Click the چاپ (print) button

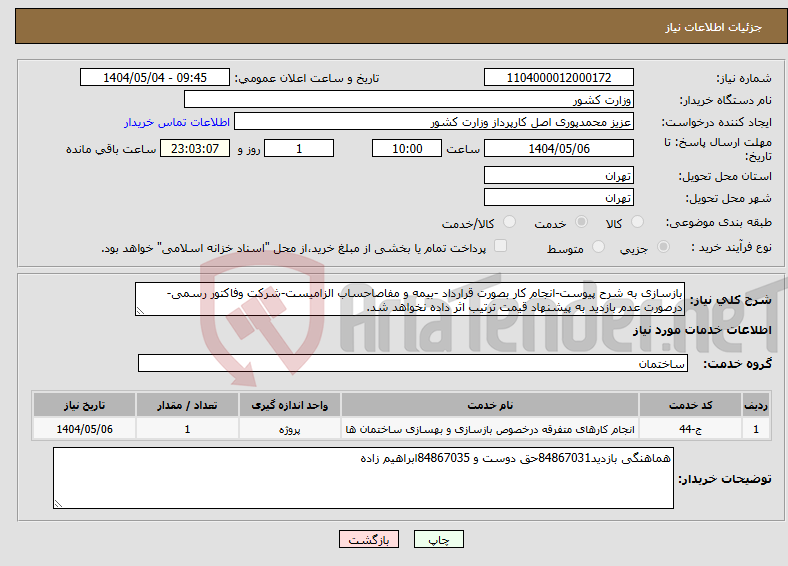click(438, 539)
